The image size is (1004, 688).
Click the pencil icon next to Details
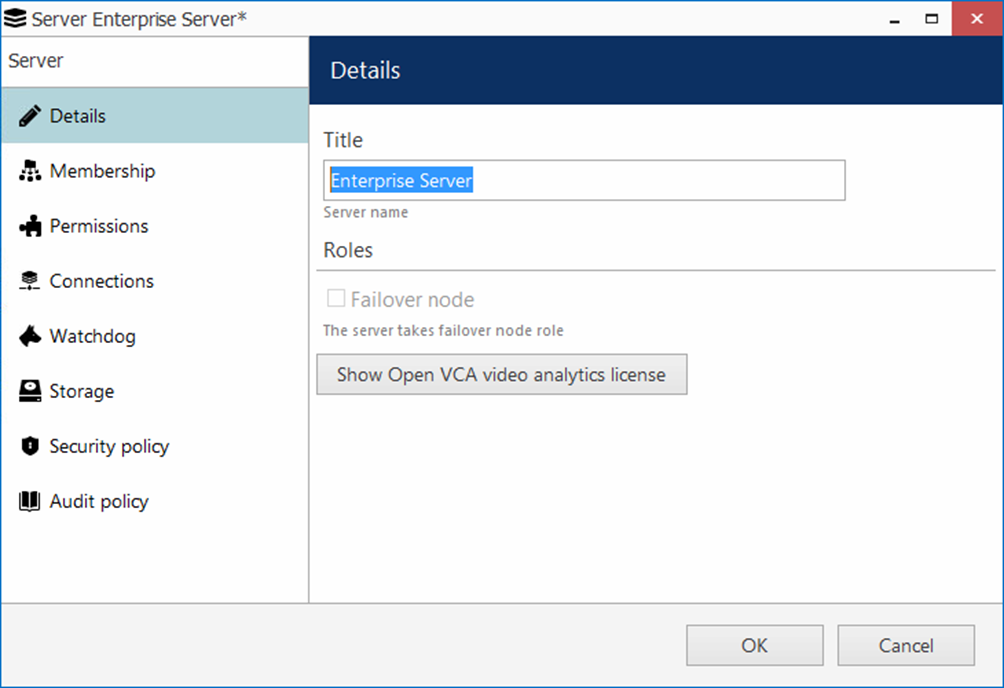30,116
